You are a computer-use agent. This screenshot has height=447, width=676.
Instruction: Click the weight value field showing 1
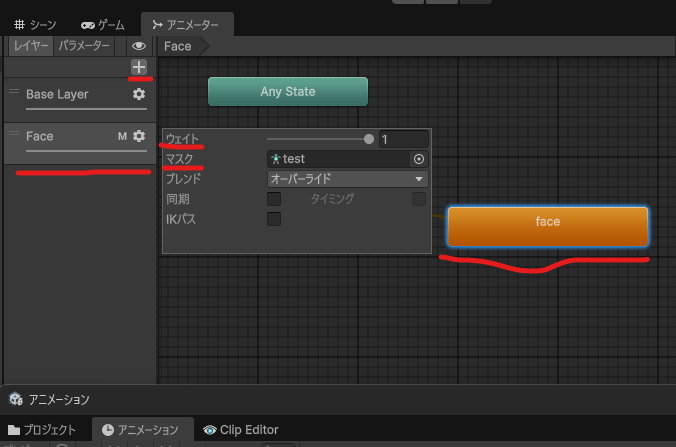click(x=404, y=139)
